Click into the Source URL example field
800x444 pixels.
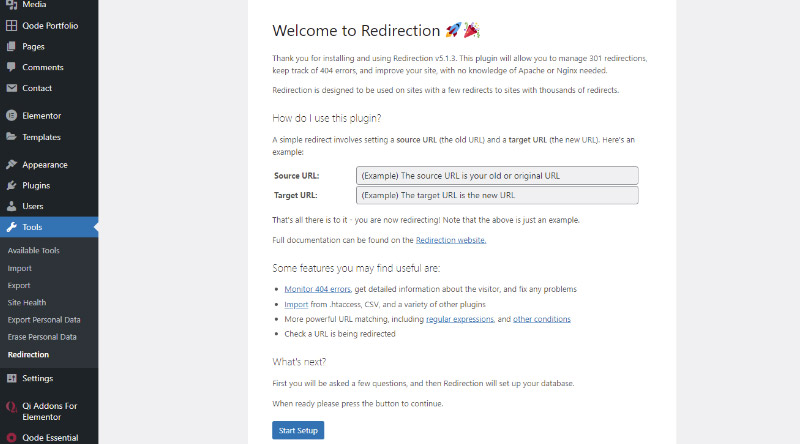tap(497, 176)
